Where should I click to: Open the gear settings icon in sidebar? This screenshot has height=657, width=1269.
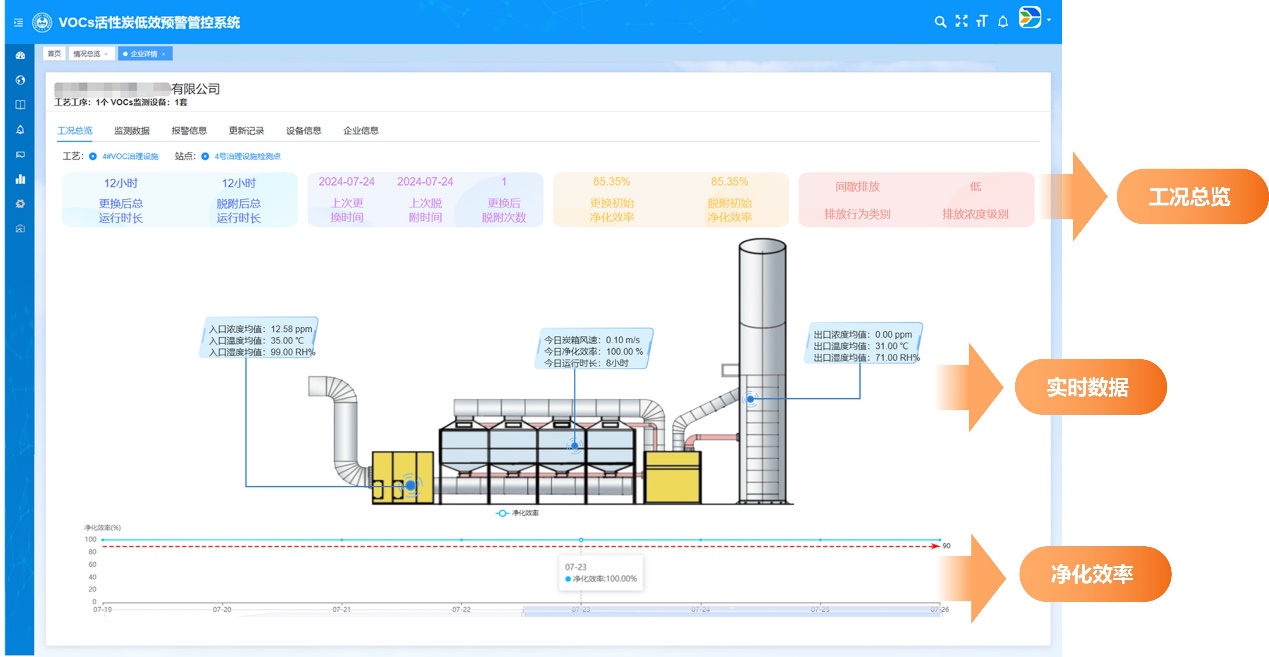click(20, 204)
